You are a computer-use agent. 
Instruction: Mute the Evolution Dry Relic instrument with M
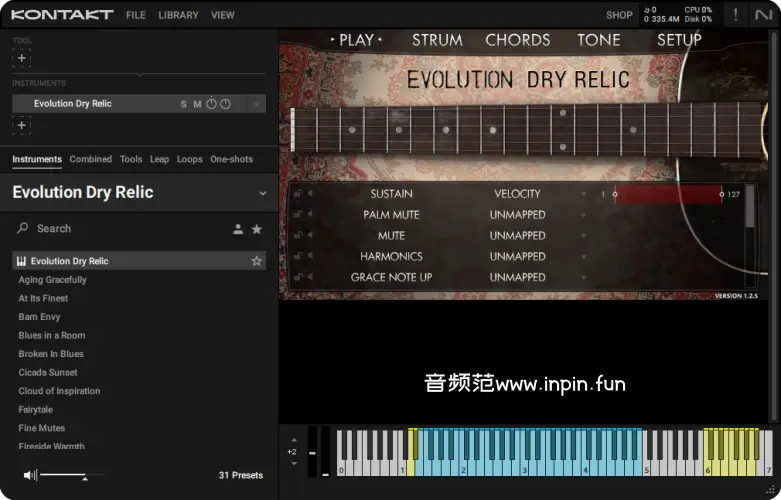(x=197, y=104)
